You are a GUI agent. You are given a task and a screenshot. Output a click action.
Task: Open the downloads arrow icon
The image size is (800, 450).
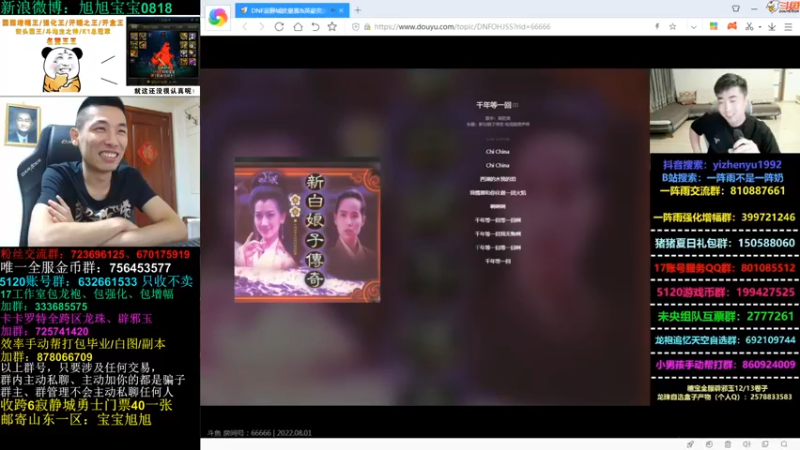[x=772, y=27]
